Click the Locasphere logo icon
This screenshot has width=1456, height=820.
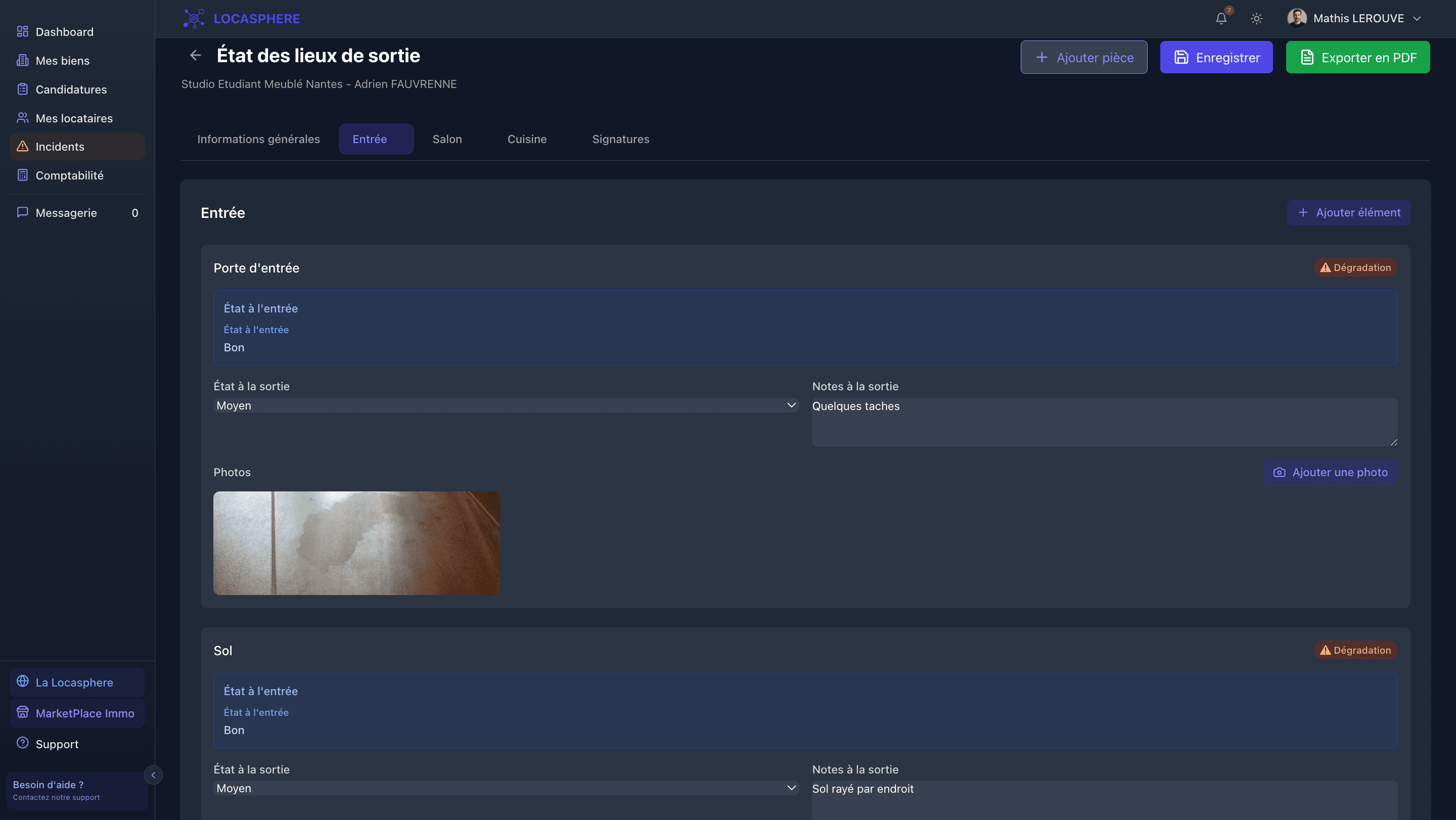194,19
